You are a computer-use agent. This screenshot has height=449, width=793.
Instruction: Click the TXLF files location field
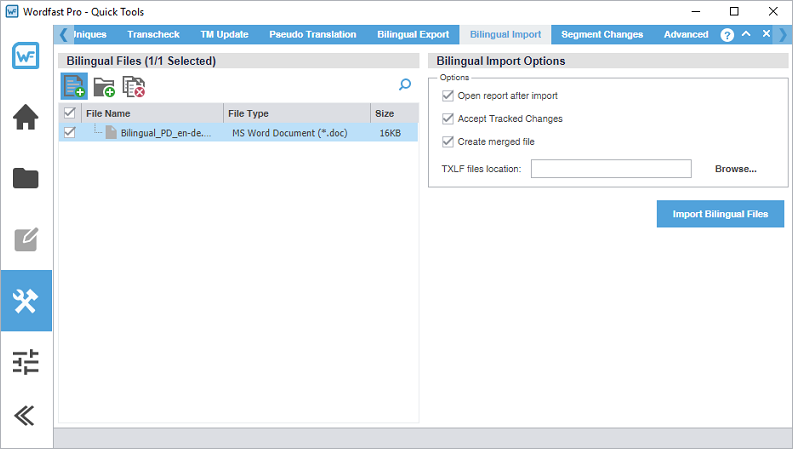pos(611,169)
